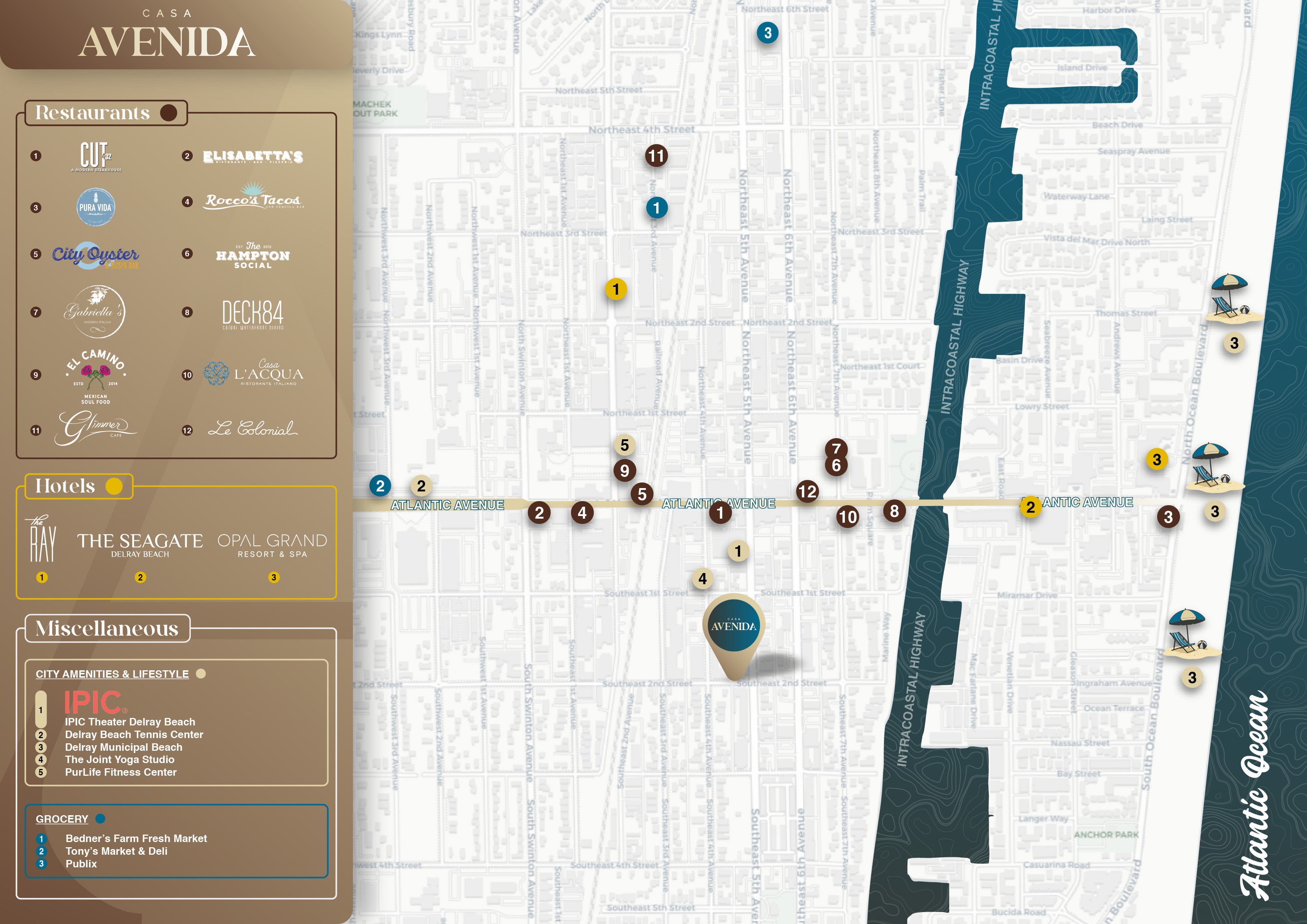Click The Hampton Social logo
The width and height of the screenshot is (1307, 924).
[x=253, y=256]
